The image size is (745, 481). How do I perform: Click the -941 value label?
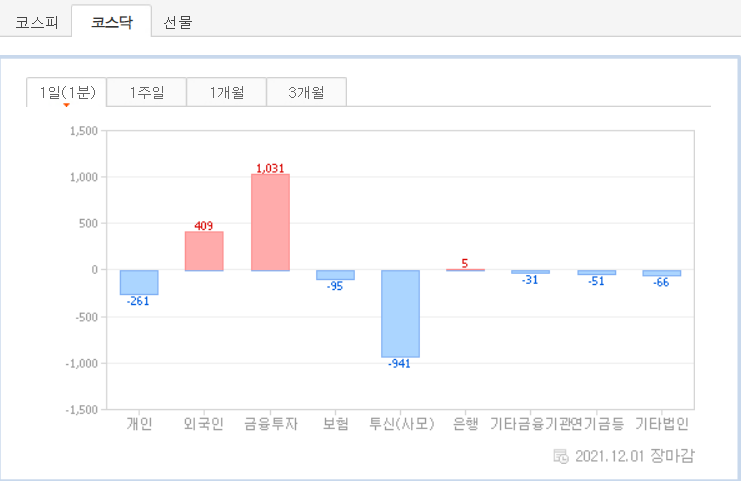click(400, 364)
